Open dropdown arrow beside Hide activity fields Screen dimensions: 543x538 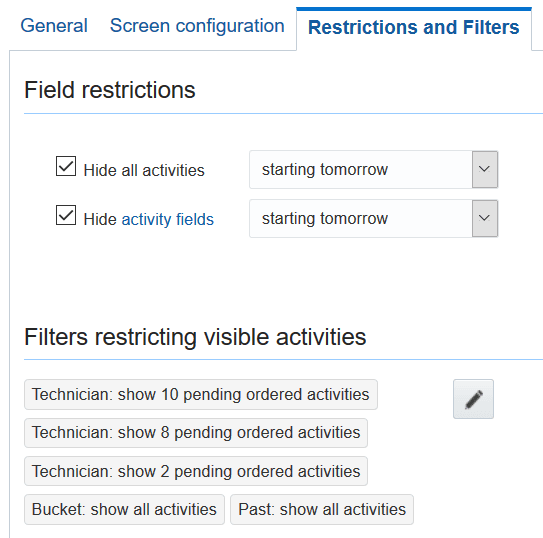484,218
